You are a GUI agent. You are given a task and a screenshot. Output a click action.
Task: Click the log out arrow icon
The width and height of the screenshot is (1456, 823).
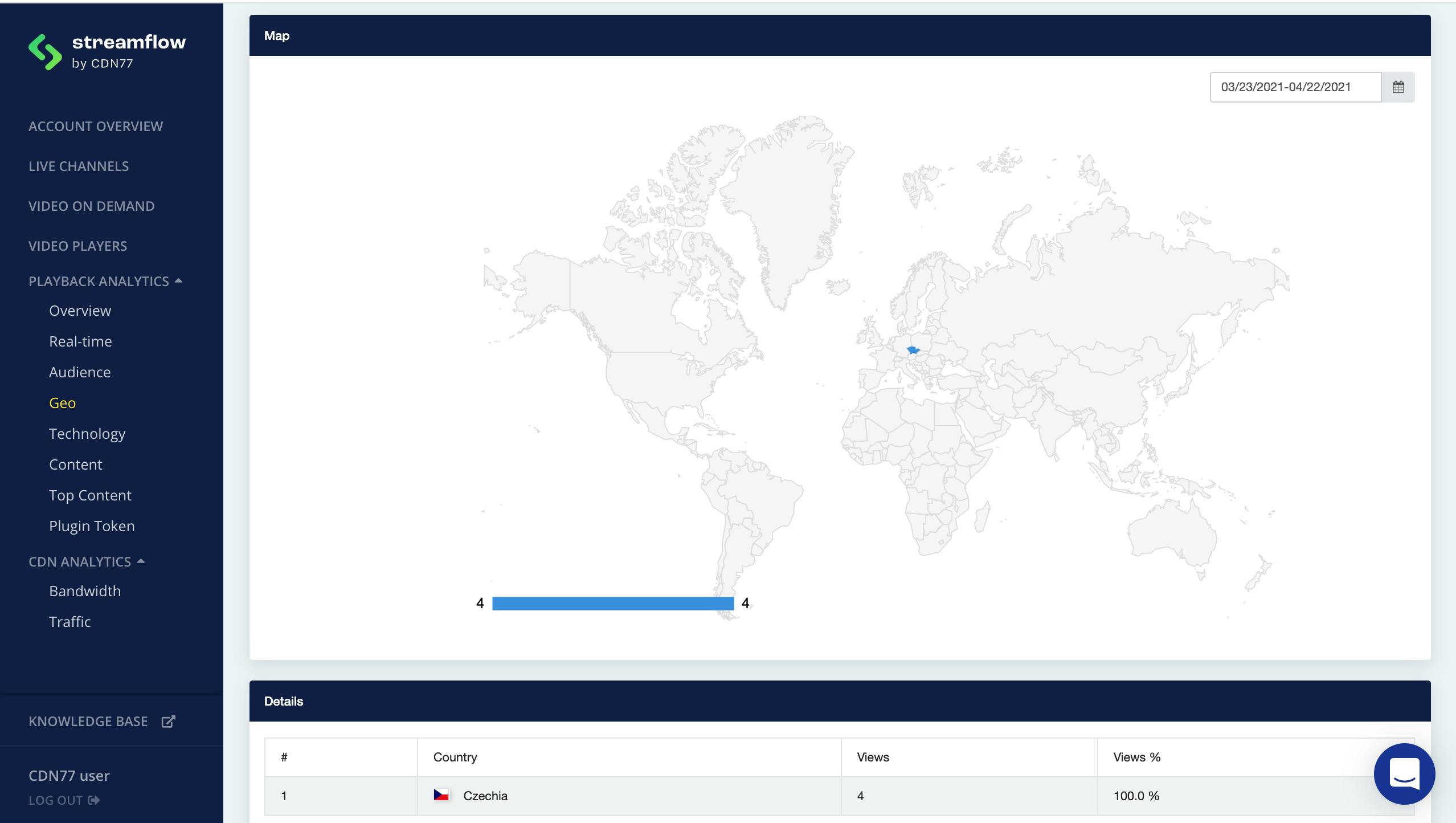pos(94,800)
